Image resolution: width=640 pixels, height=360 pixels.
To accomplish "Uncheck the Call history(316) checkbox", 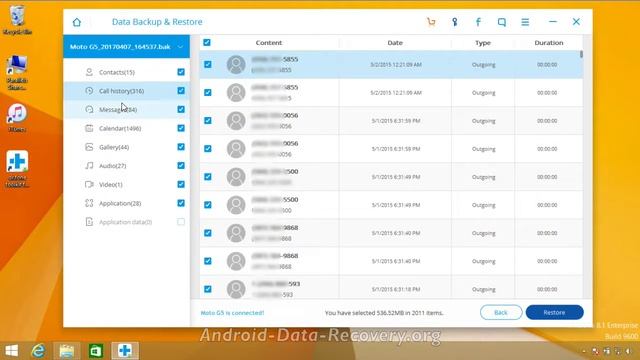I will 181,91.
